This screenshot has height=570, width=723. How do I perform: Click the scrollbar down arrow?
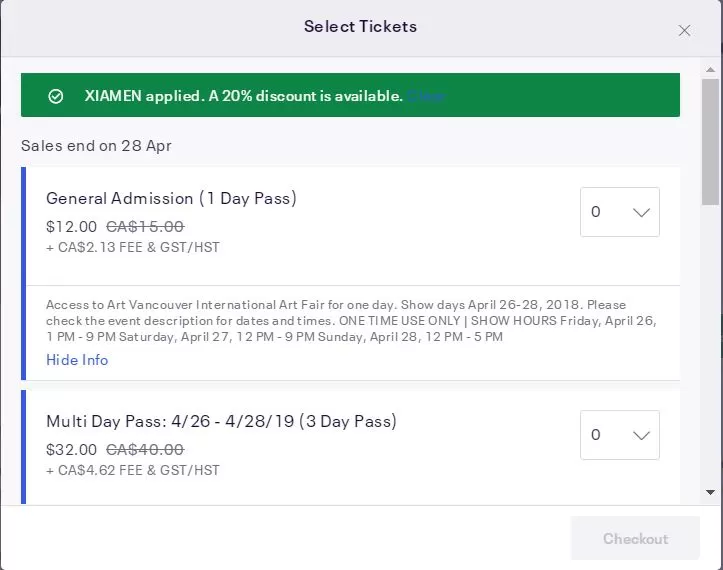tap(711, 493)
